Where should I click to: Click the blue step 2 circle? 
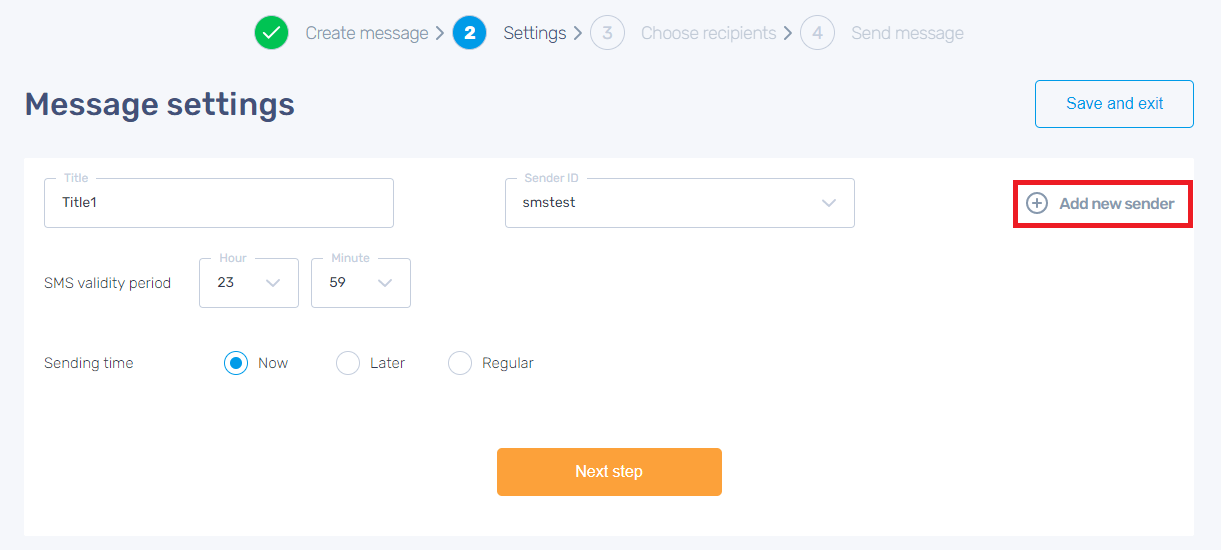click(469, 33)
